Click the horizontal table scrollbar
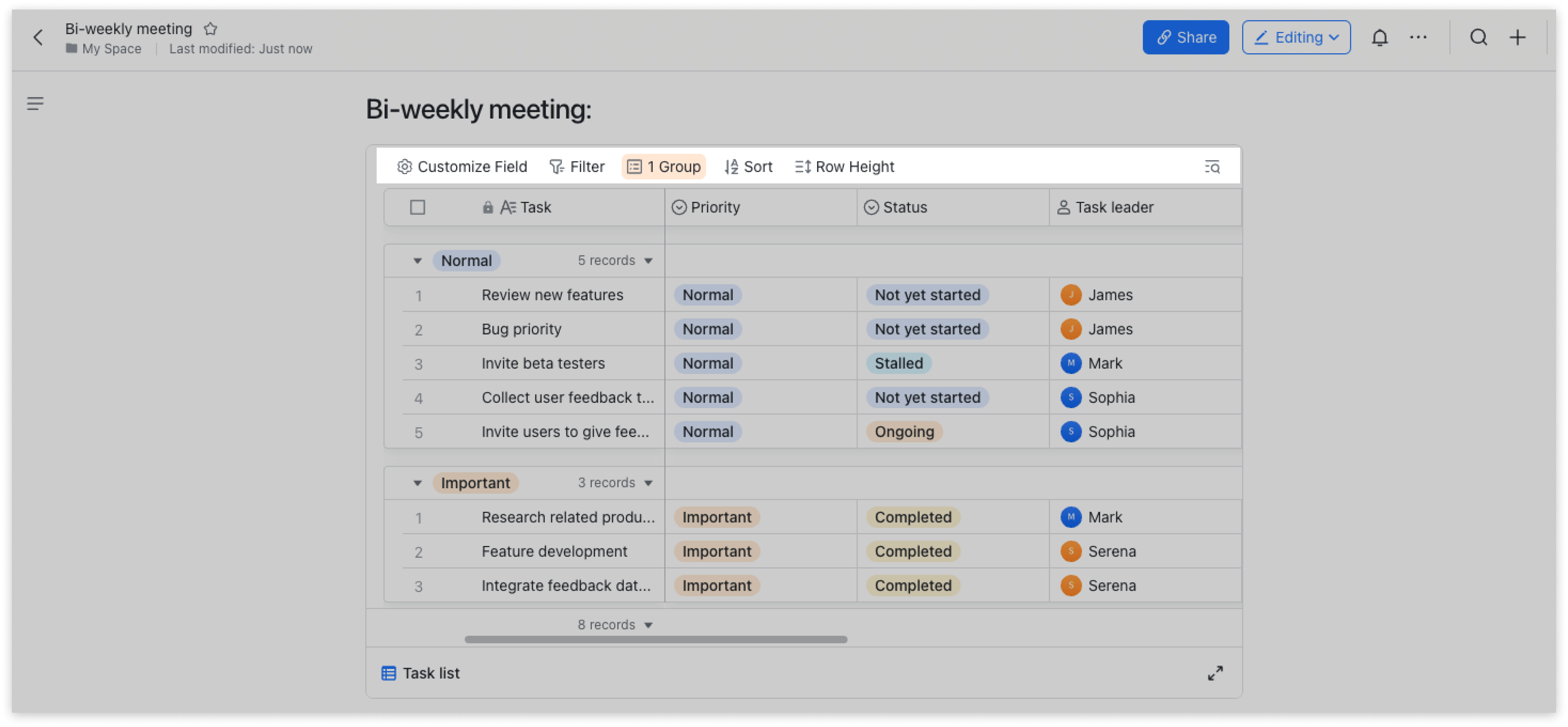 point(655,639)
